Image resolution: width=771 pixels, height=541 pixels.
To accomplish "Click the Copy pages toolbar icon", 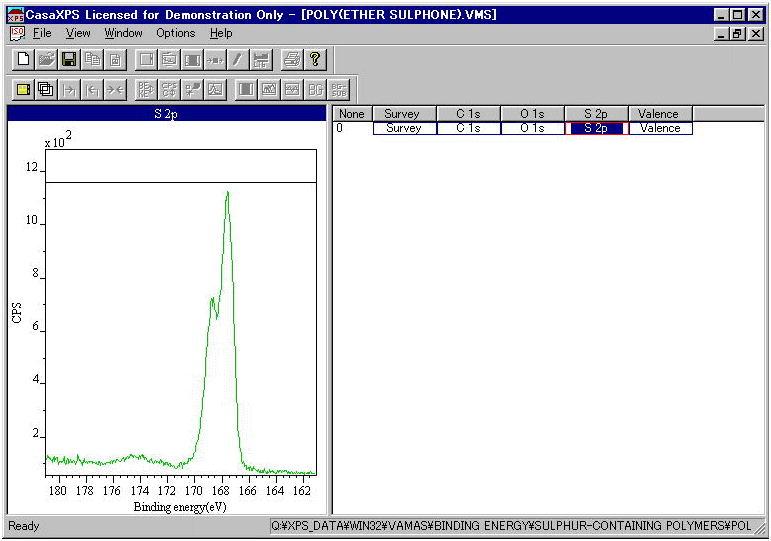I will pyautogui.click(x=92, y=60).
